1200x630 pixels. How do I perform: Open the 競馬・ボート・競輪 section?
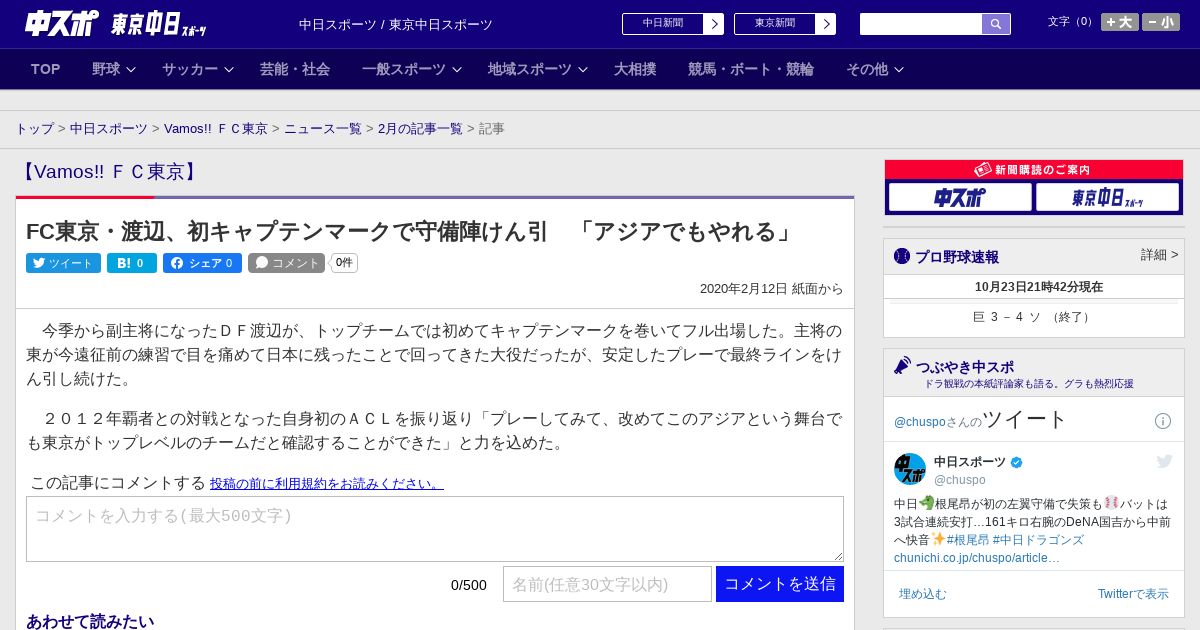[x=751, y=69]
